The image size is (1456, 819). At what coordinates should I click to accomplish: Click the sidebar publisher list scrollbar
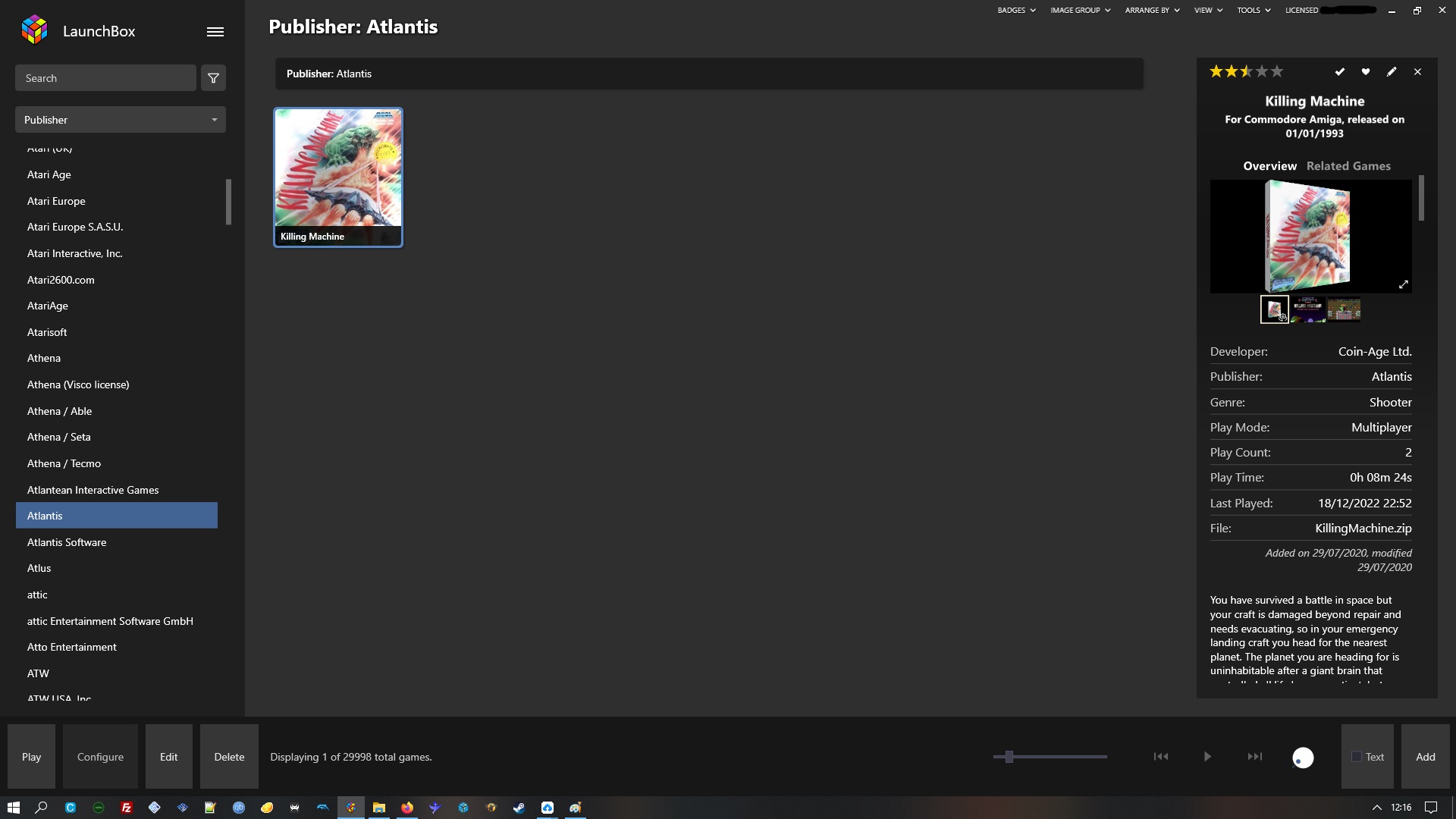(x=228, y=202)
